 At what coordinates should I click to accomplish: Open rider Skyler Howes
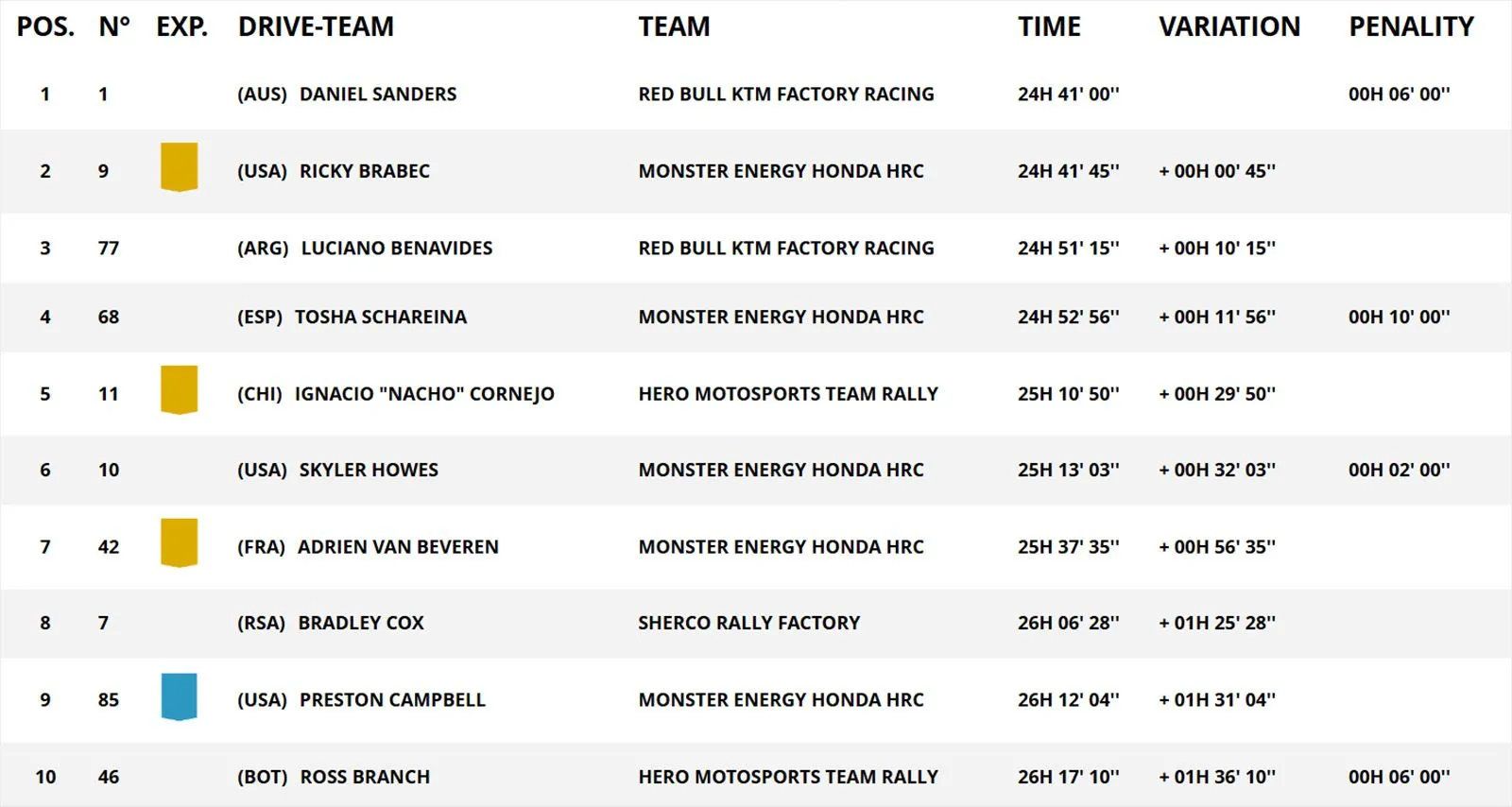click(369, 471)
